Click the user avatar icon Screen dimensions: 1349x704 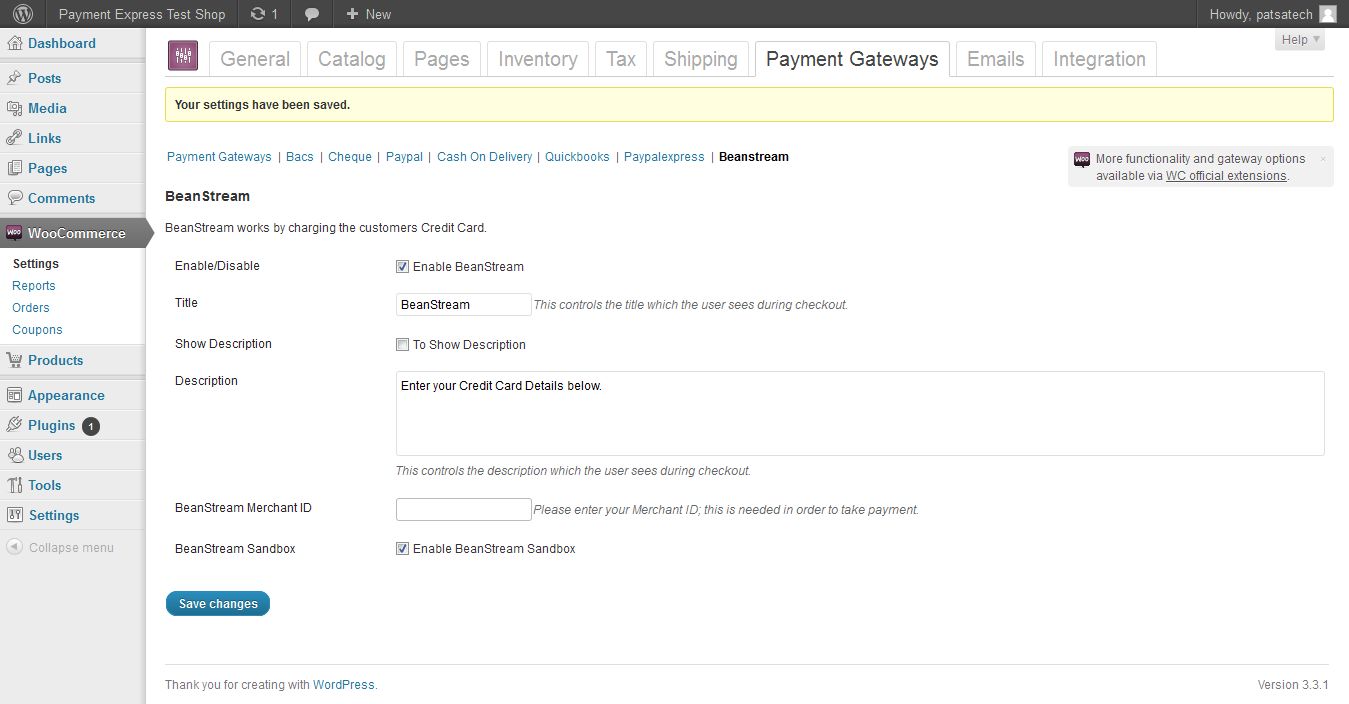pos(1327,14)
